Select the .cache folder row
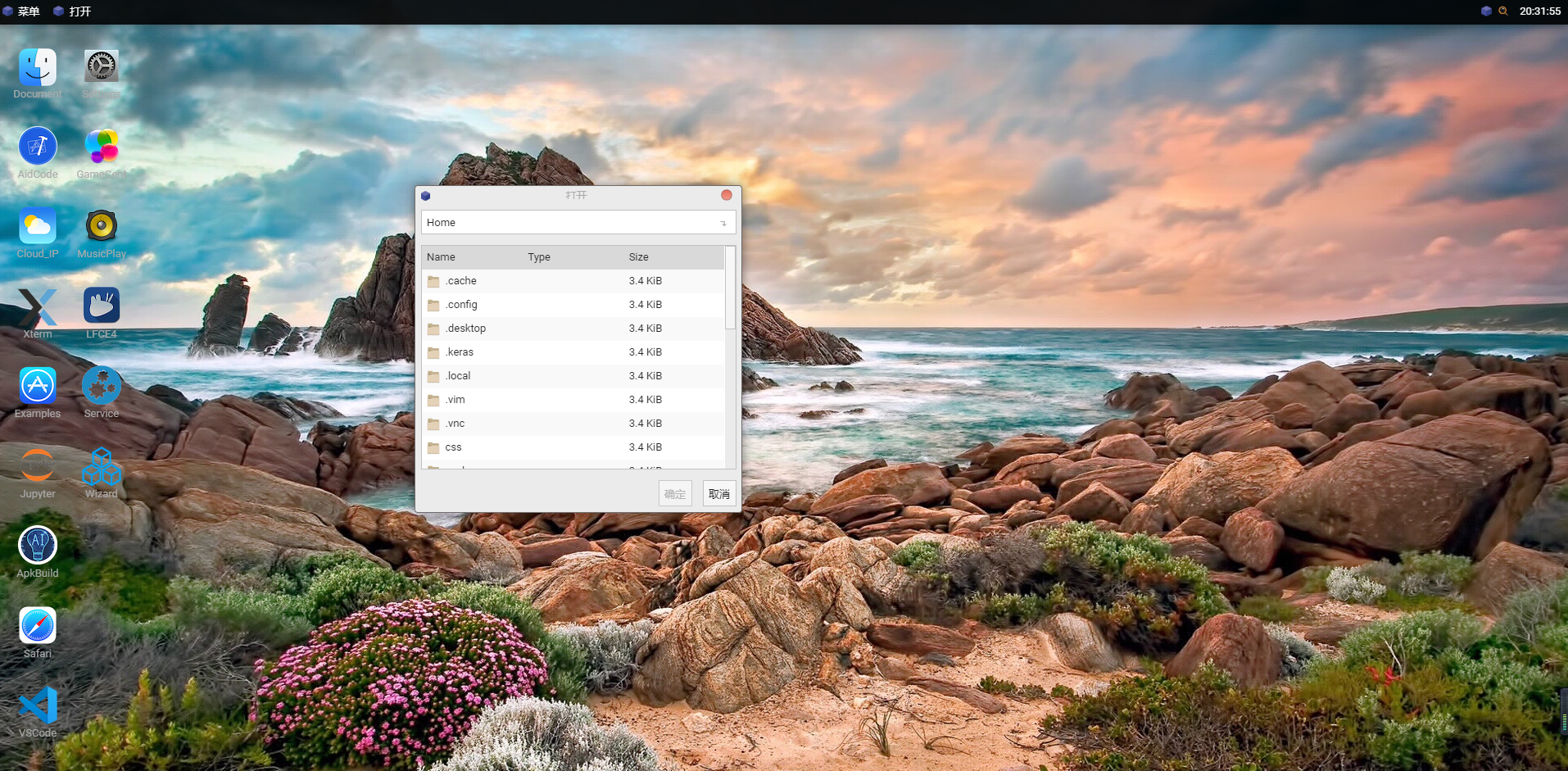 [x=573, y=281]
